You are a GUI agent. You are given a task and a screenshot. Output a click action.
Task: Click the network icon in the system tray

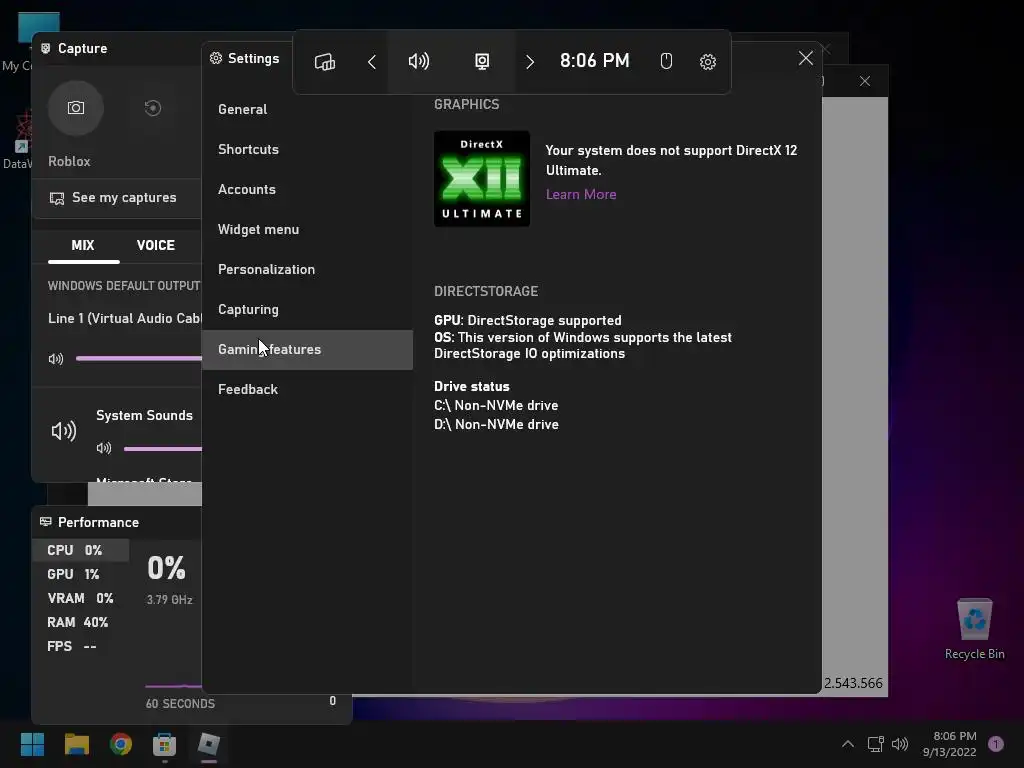click(x=875, y=744)
